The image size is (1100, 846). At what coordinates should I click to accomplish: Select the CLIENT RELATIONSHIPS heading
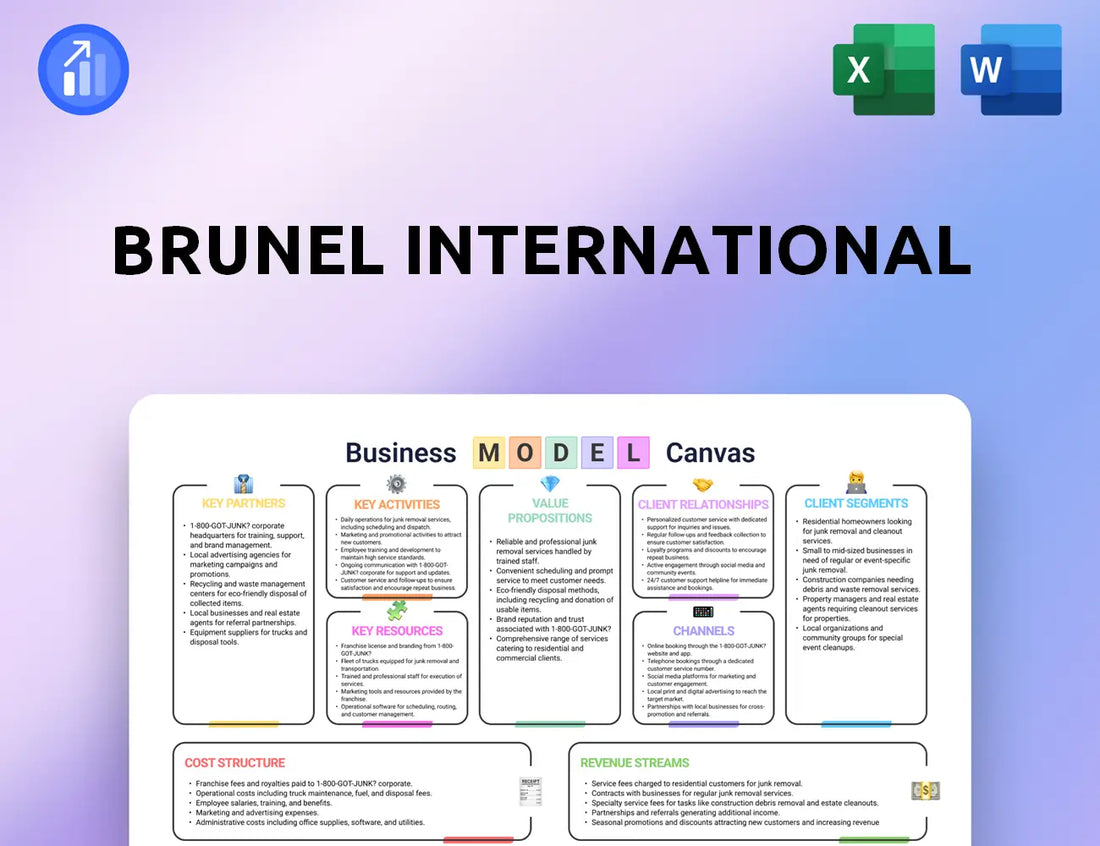tap(703, 504)
